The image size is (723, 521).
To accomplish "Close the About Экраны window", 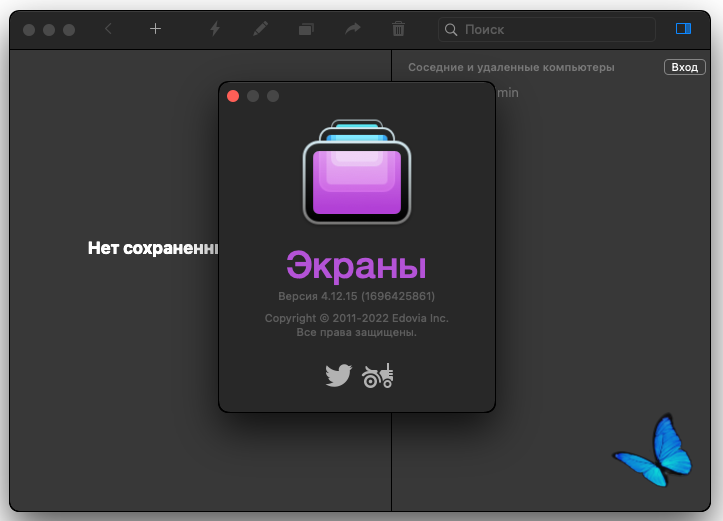I will coord(233,96).
